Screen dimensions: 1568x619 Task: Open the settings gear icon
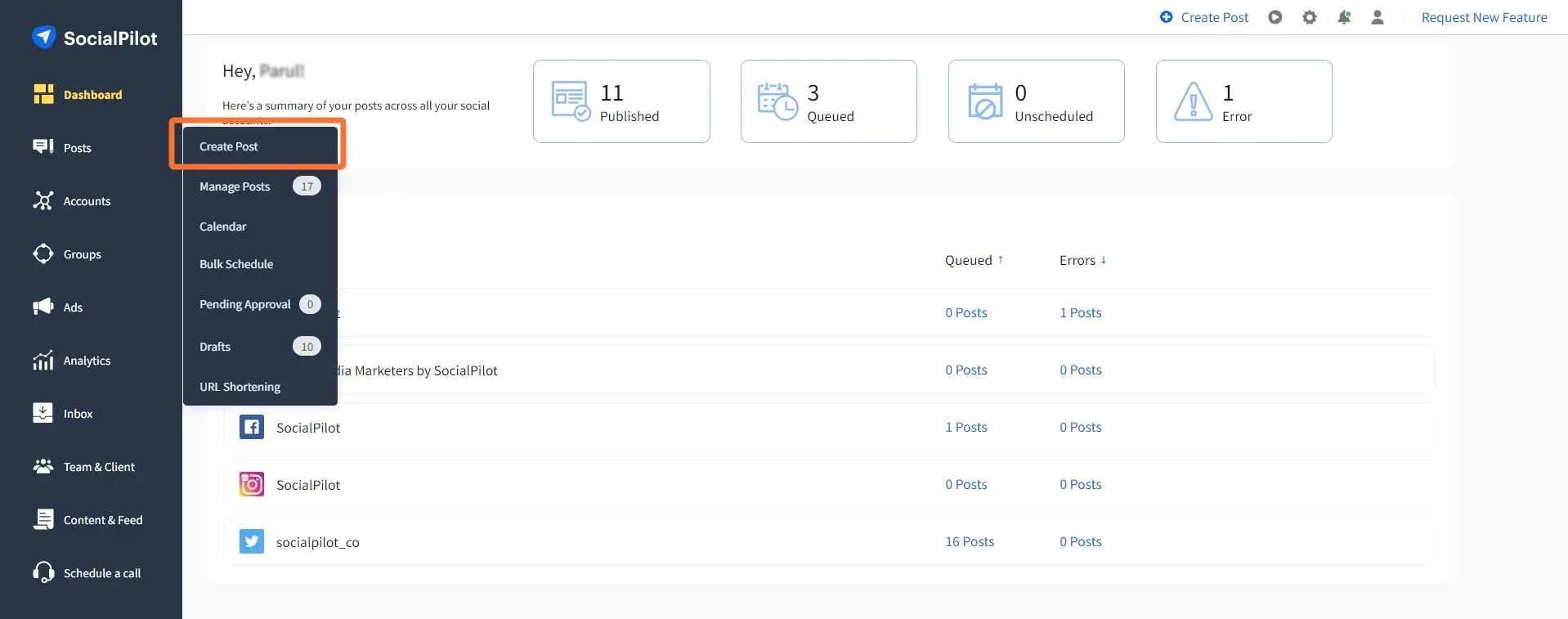tap(1310, 17)
